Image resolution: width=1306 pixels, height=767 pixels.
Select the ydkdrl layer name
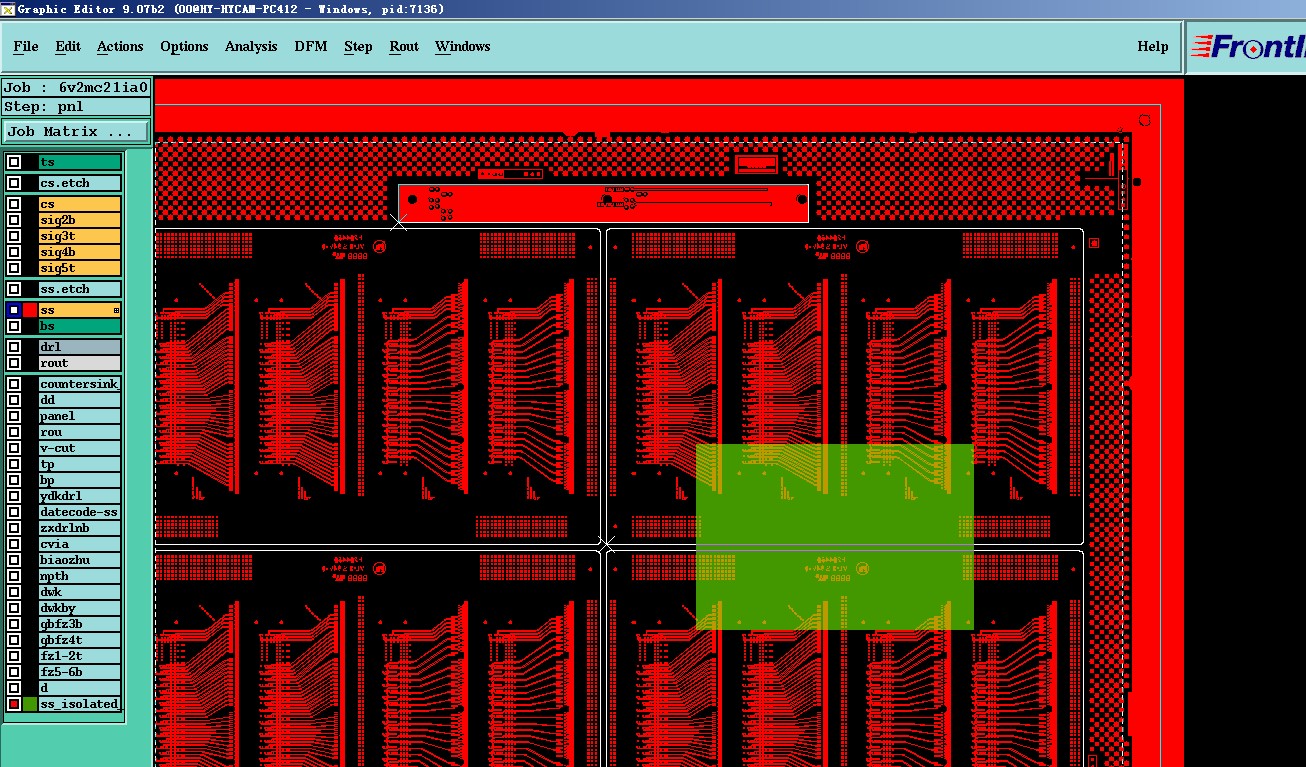pos(80,496)
